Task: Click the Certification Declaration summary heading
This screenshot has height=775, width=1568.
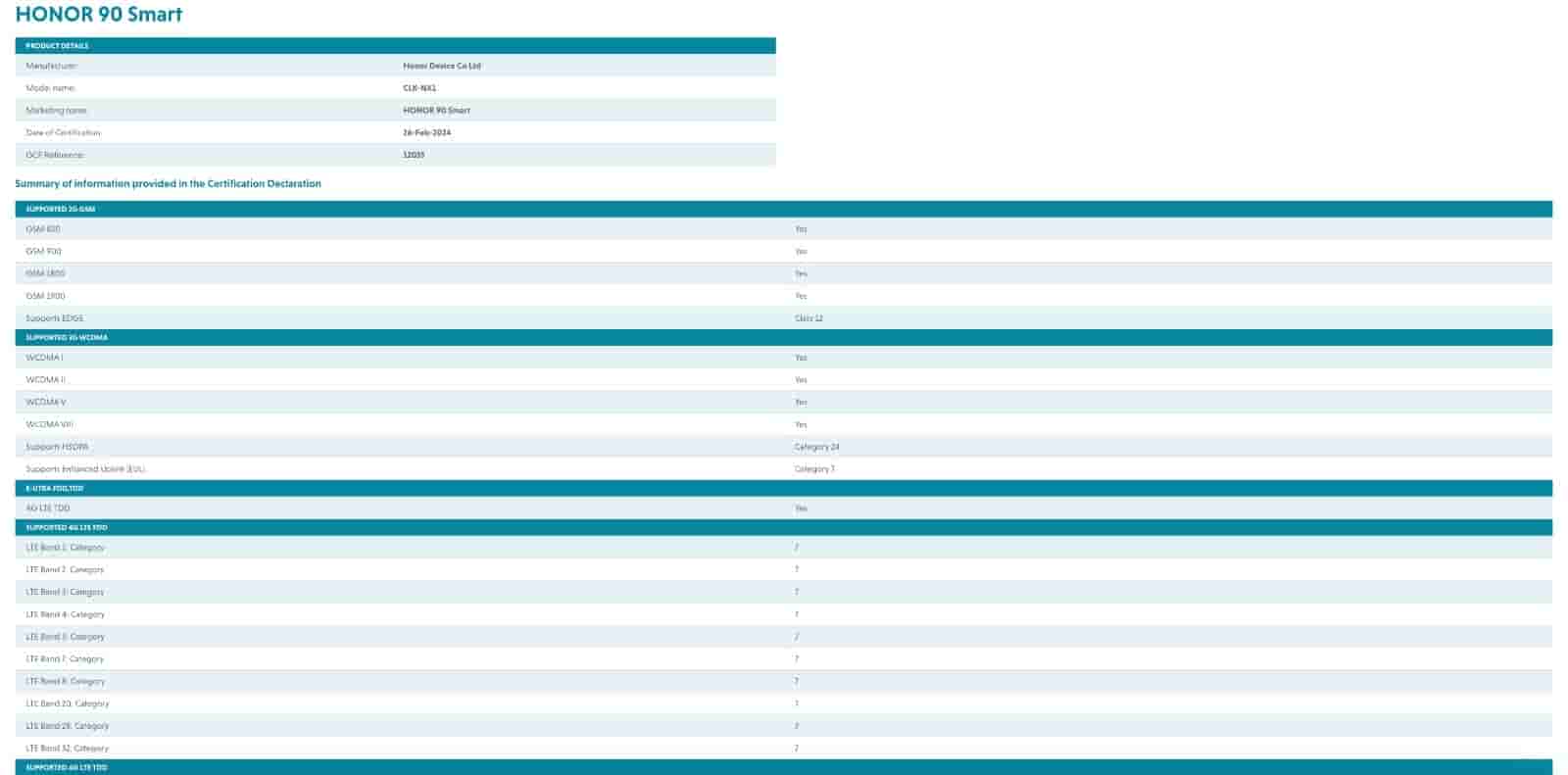Action: (168, 183)
